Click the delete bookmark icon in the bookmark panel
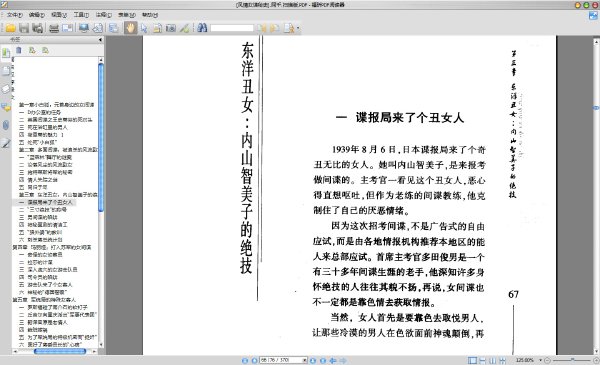 18,50
